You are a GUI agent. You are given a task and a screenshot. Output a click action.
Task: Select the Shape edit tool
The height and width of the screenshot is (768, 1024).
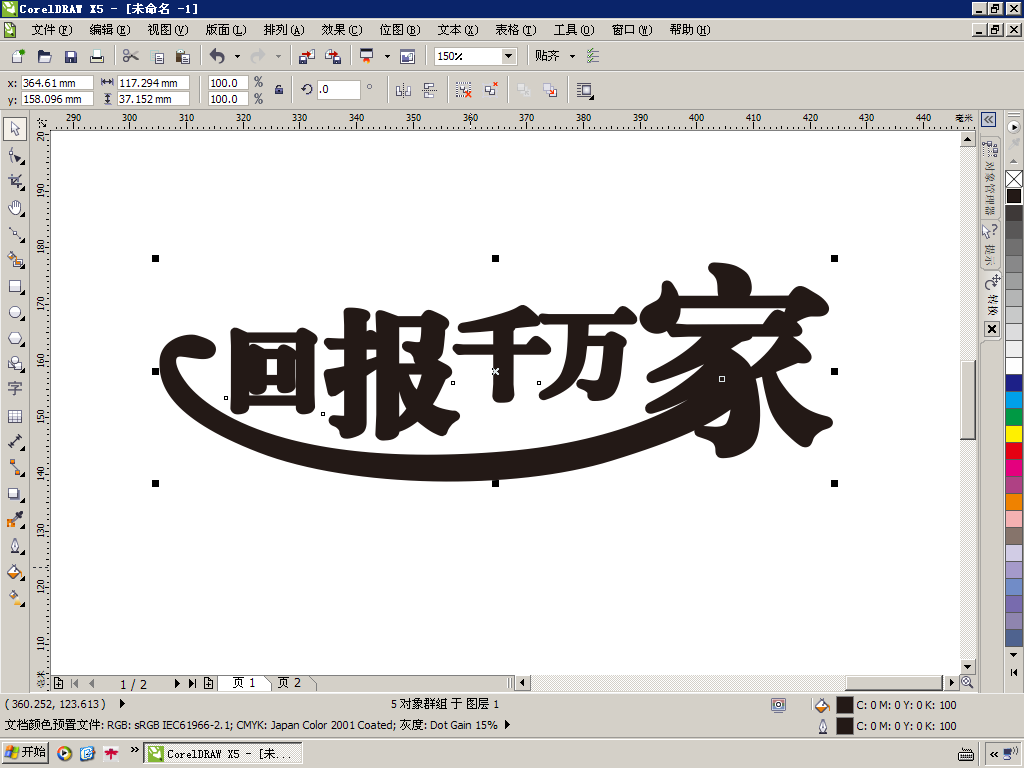(15, 155)
